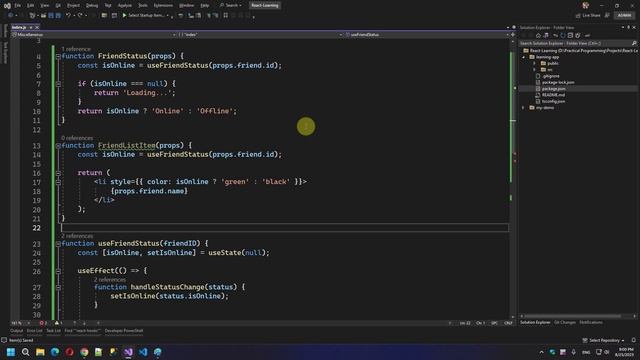
Task: Expand the public folder
Action: (535, 63)
